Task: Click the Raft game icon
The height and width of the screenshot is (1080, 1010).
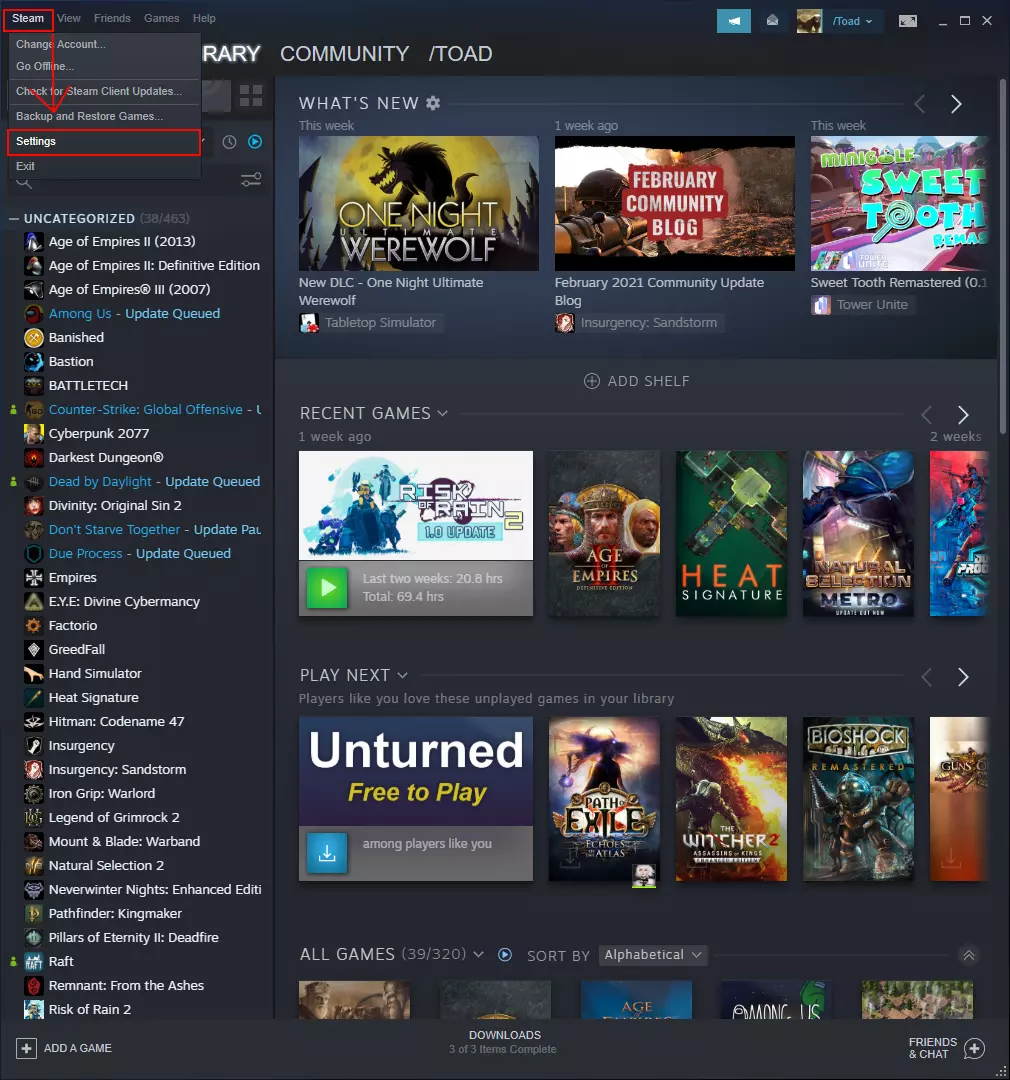Action: [34, 962]
